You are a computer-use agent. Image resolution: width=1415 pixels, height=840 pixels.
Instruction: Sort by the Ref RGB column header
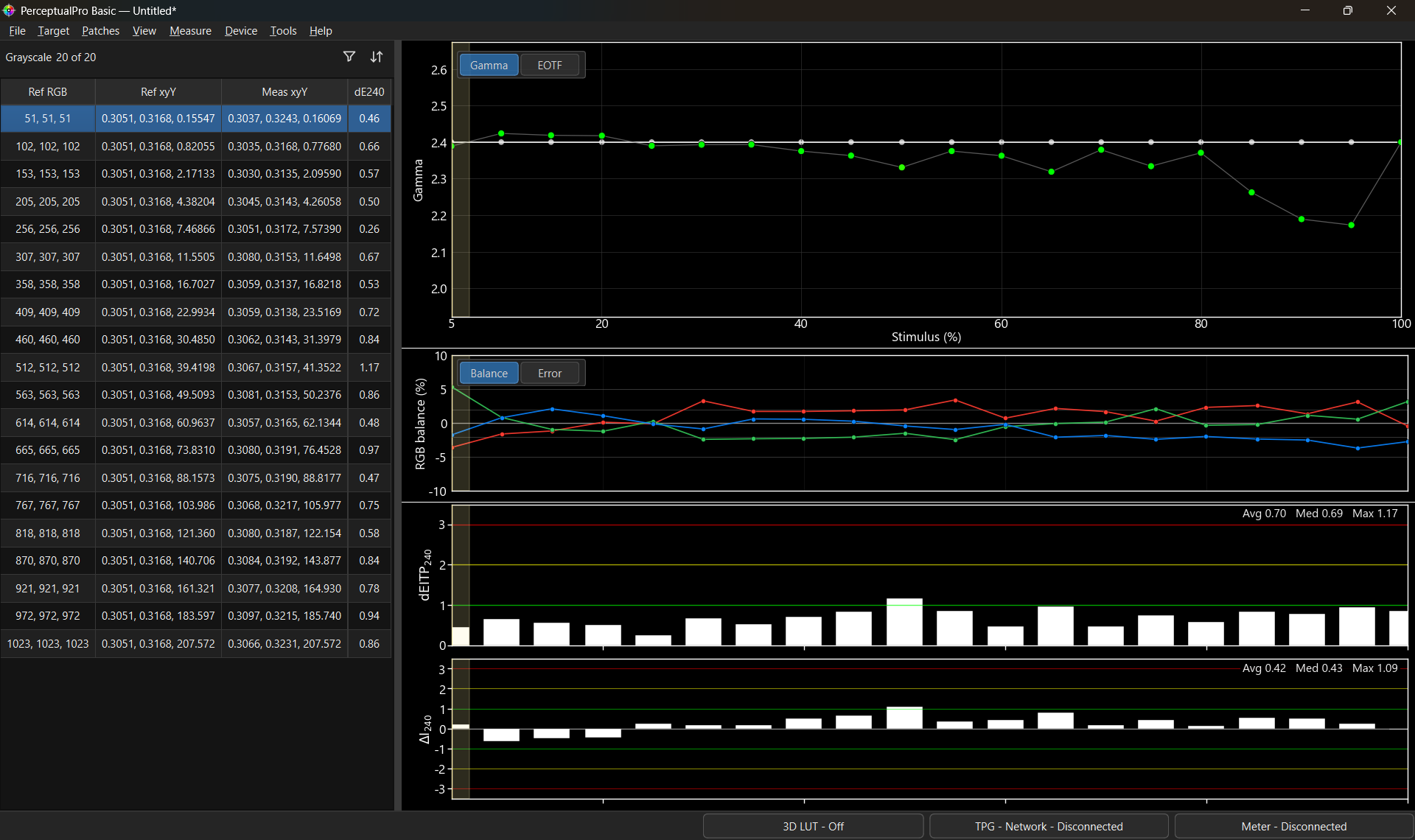[x=48, y=92]
